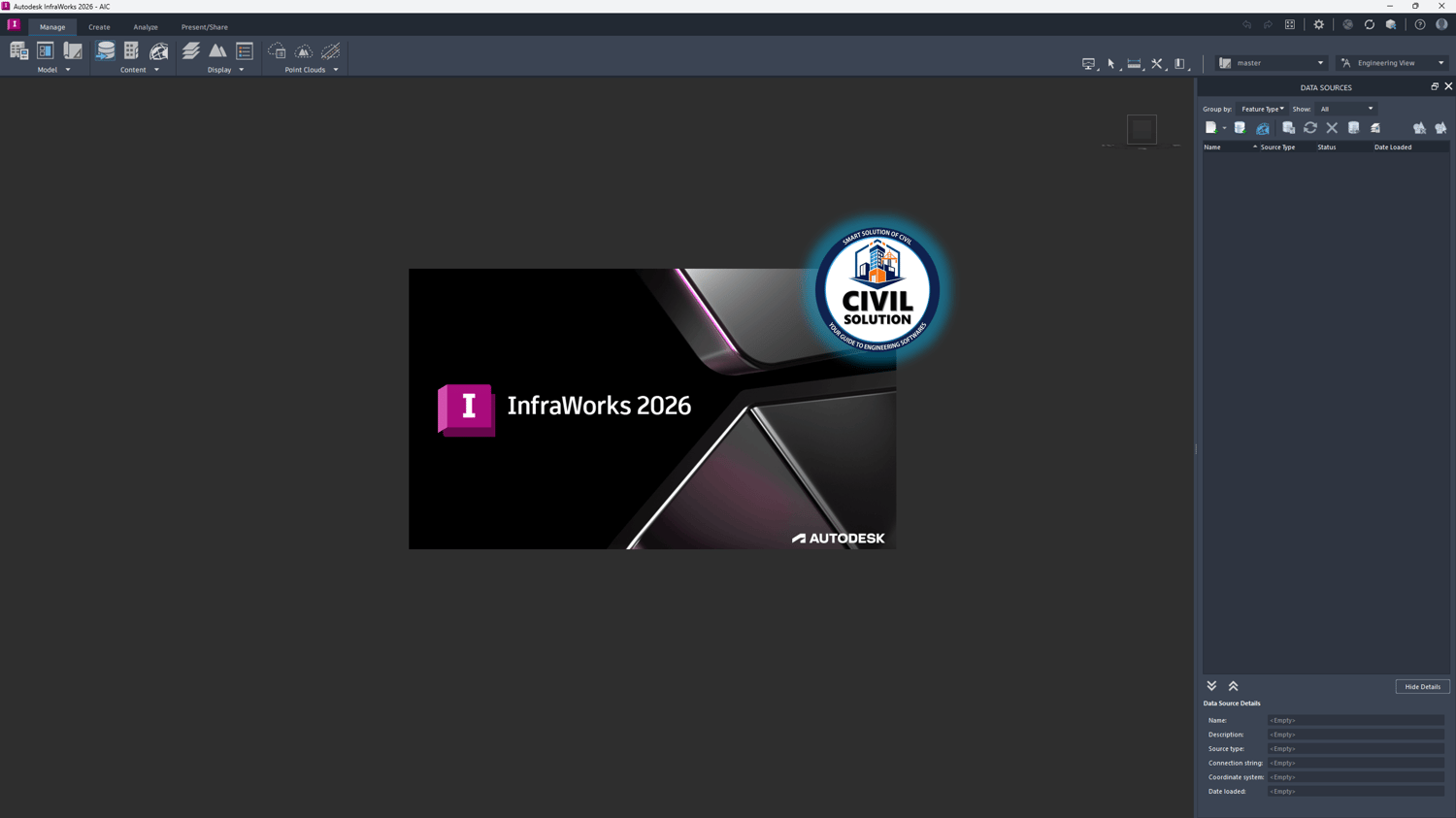Click the first Point Clouds cloud icon
This screenshot has height=818, width=1456.
(277, 51)
